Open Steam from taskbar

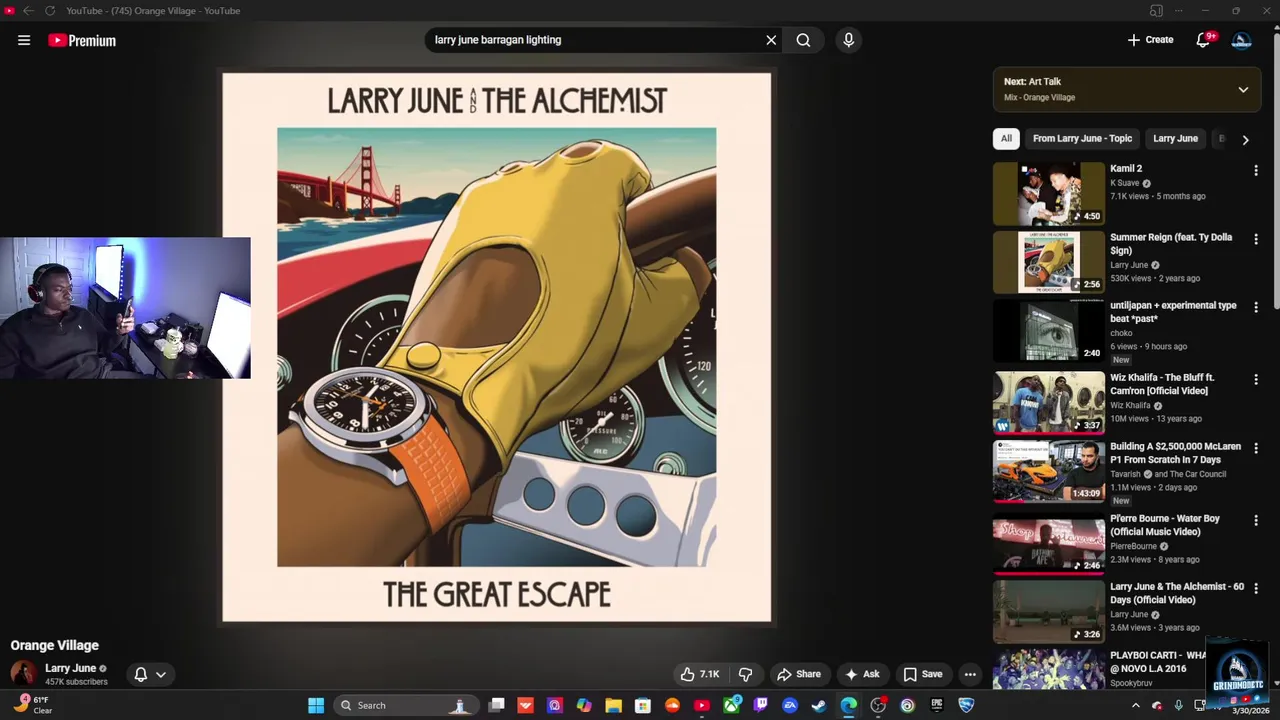pyautogui.click(x=819, y=705)
